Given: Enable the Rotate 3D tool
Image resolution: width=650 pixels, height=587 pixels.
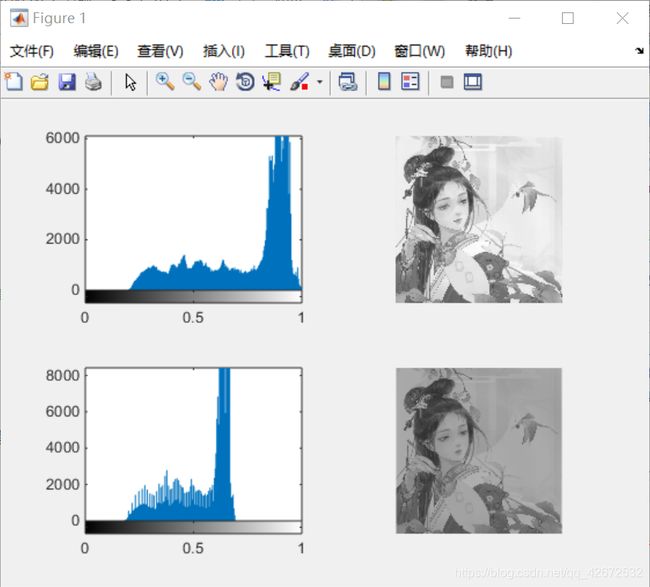Looking at the screenshot, I should [245, 82].
